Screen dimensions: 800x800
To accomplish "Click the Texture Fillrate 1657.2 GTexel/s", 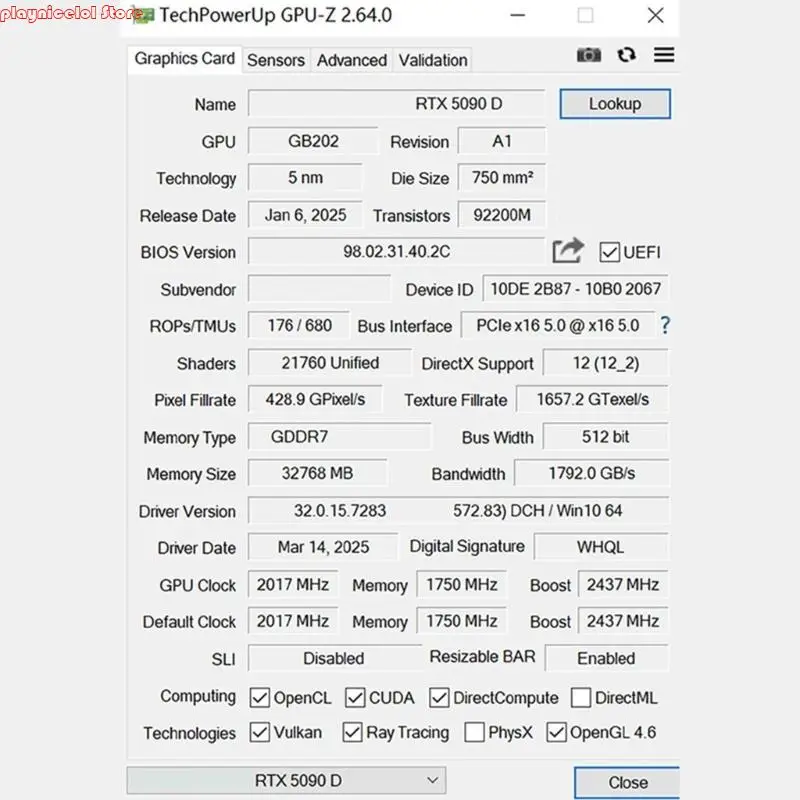I will [x=592, y=399].
